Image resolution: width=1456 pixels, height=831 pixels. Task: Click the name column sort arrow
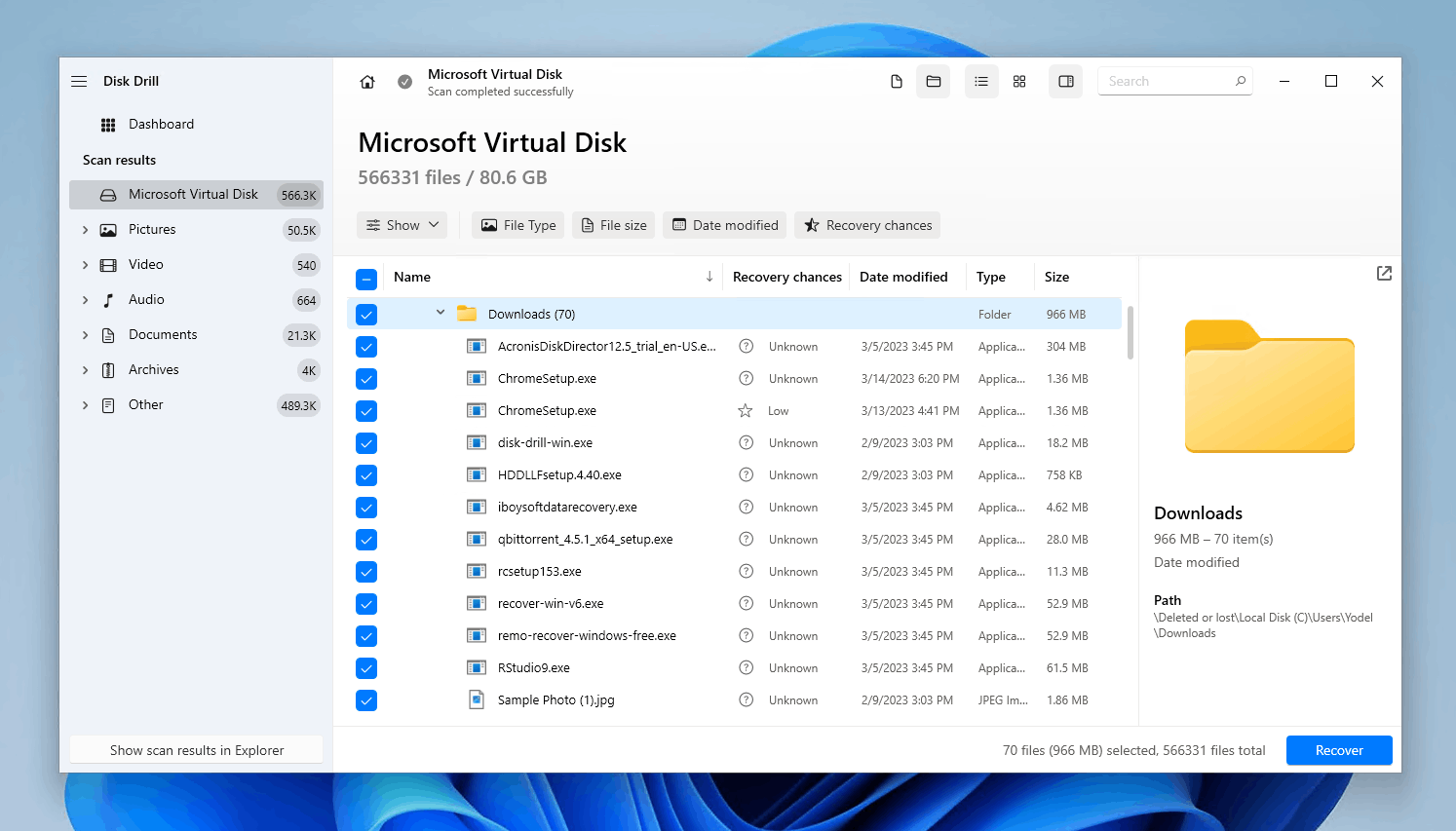pyautogui.click(x=709, y=277)
